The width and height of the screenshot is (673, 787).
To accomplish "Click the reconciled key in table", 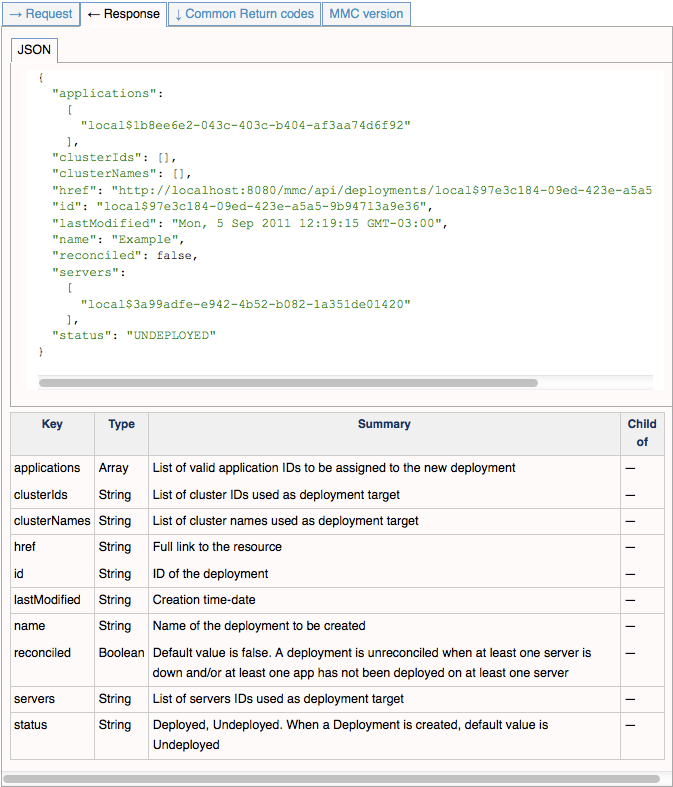I will coord(43,652).
